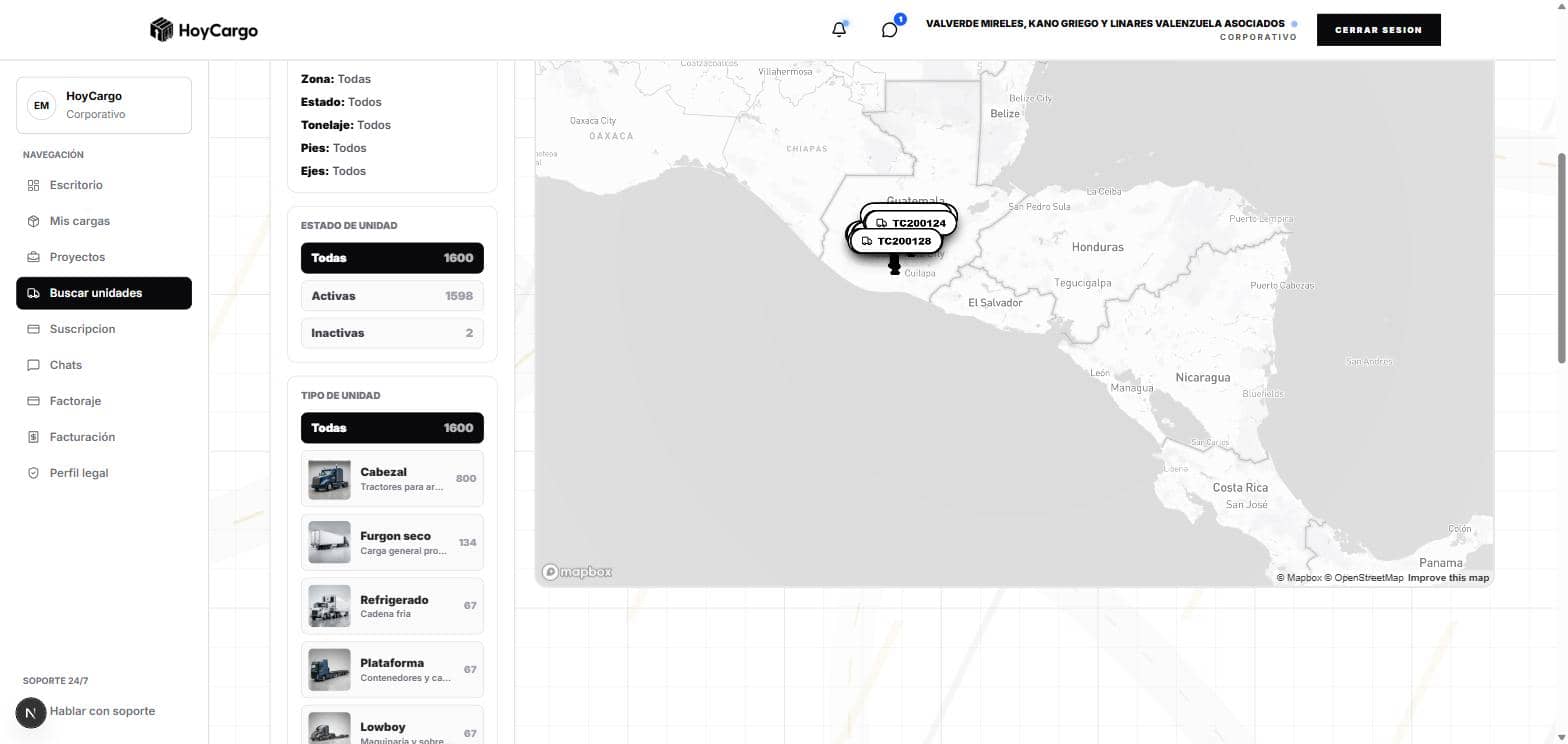Filter unit status by Activas
1568x744 pixels.
click(392, 296)
